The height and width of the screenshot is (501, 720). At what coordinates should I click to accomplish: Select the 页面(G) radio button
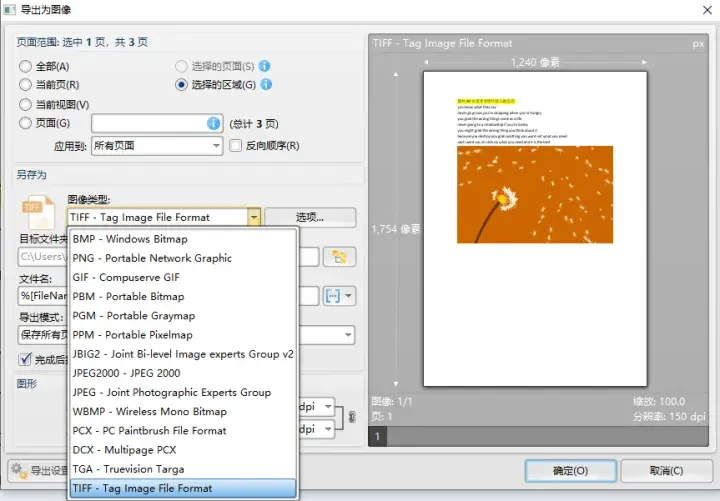coord(25,123)
